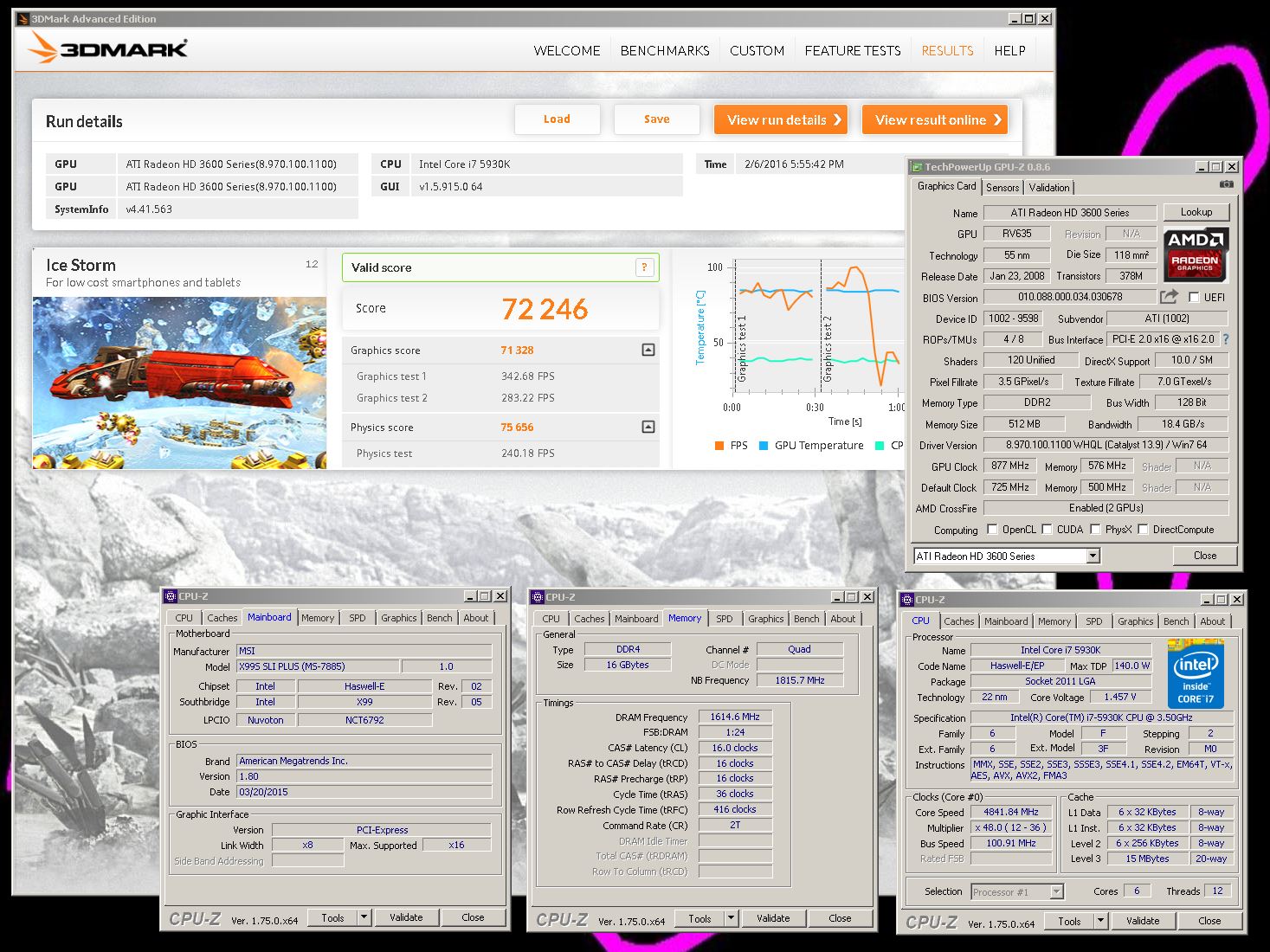Click View run details button
1270x952 pixels.
pyautogui.click(x=780, y=119)
